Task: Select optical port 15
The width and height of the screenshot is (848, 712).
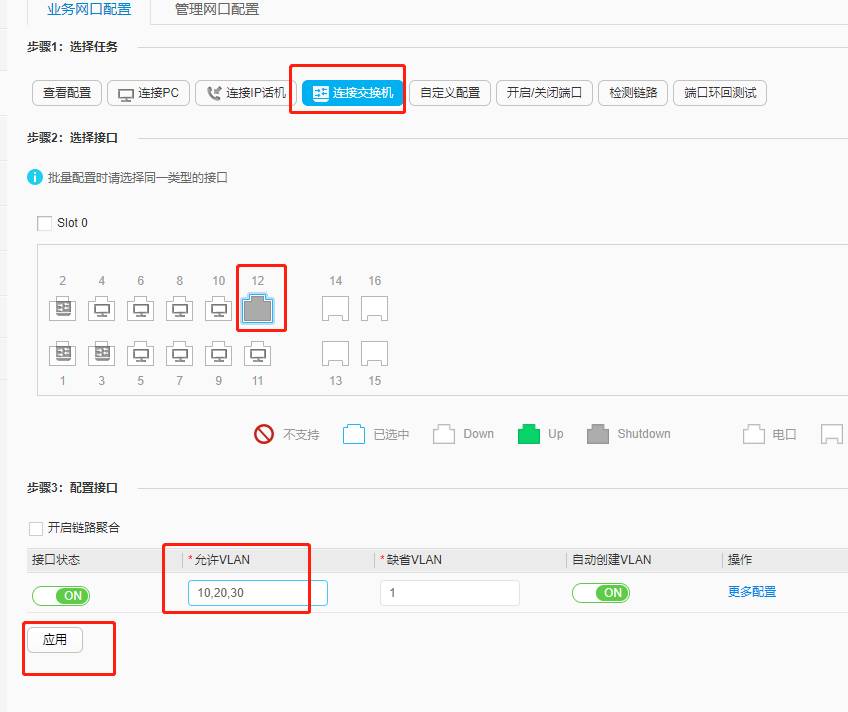Action: [x=374, y=354]
